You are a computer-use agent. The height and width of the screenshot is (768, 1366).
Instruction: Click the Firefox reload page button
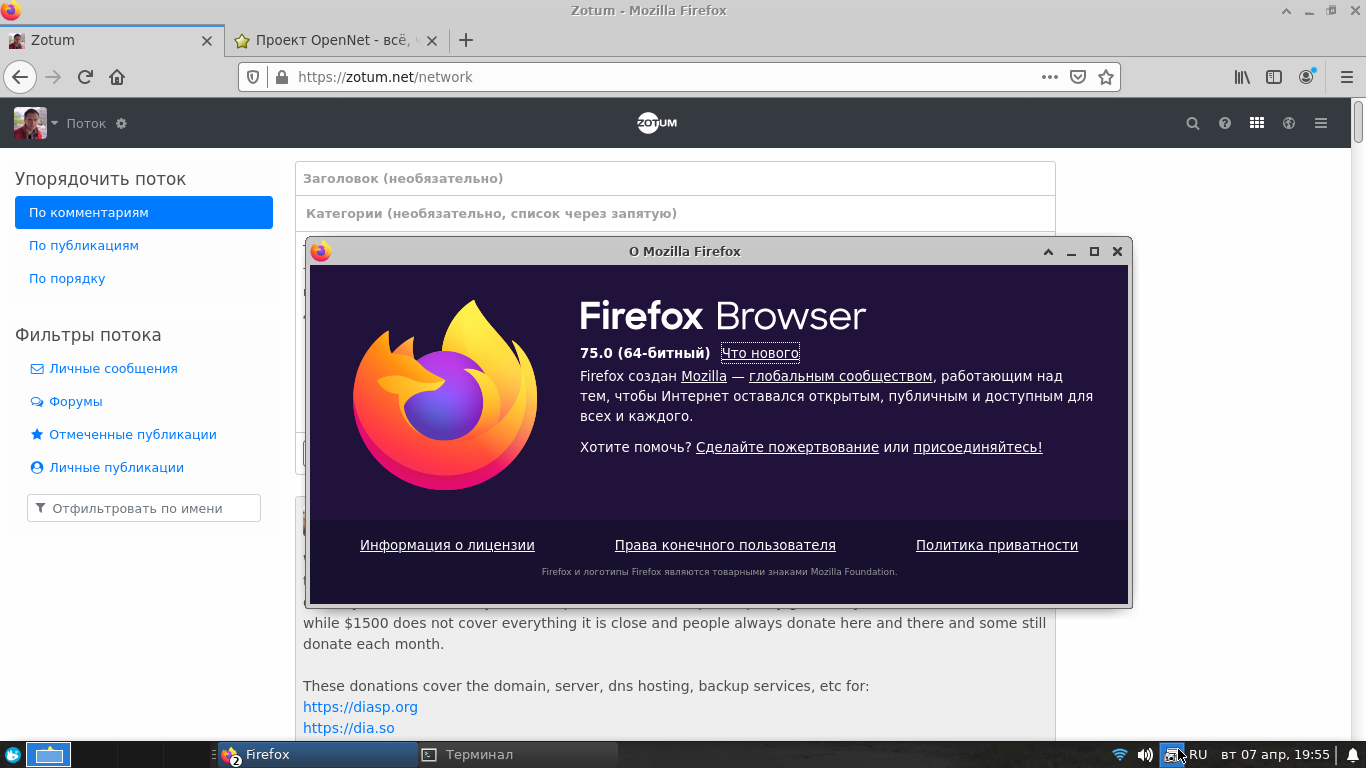pyautogui.click(x=86, y=77)
